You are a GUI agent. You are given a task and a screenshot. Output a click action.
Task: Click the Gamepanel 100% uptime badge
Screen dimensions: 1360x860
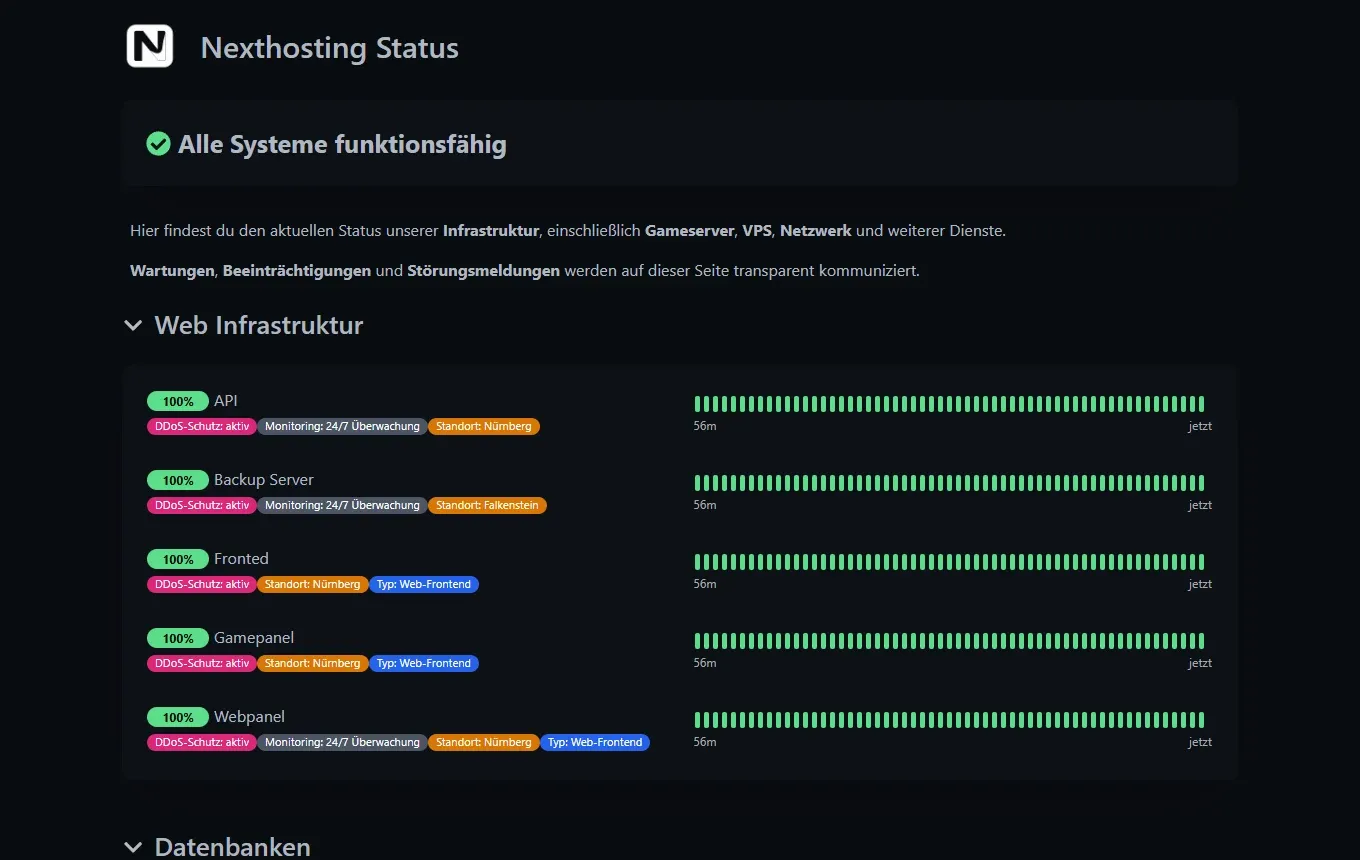click(x=178, y=638)
